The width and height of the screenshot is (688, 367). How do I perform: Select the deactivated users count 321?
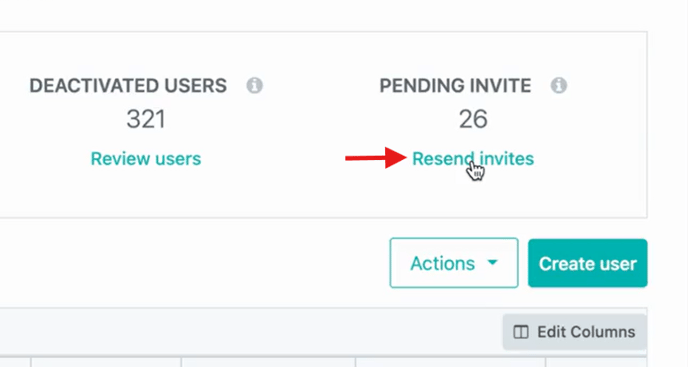(146, 119)
